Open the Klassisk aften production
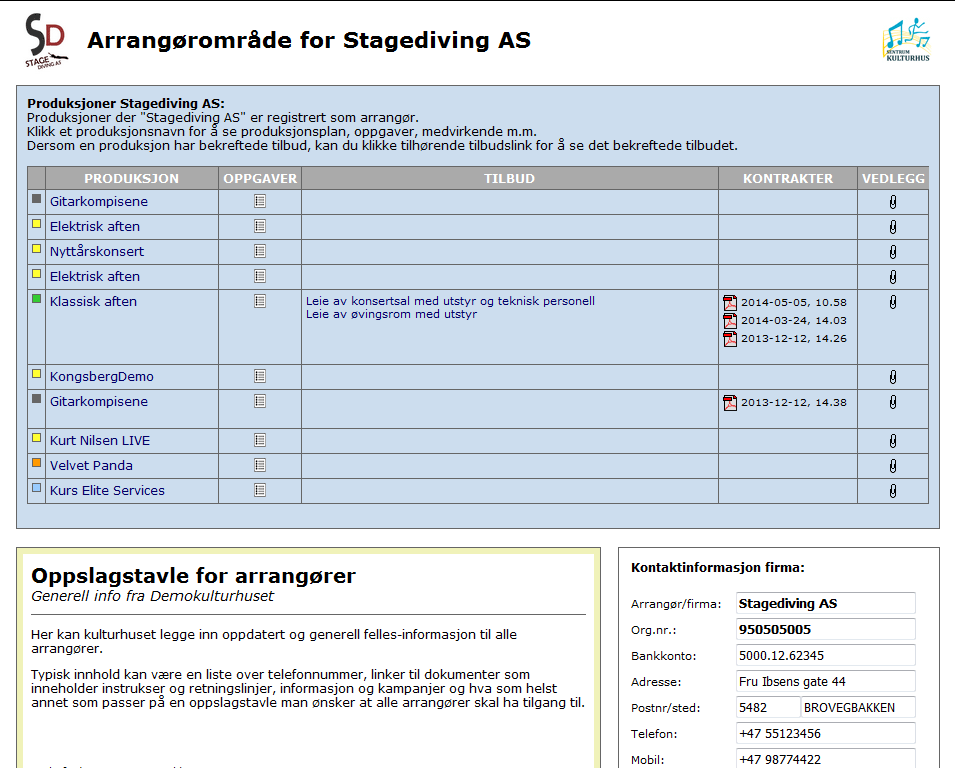 coord(93,301)
